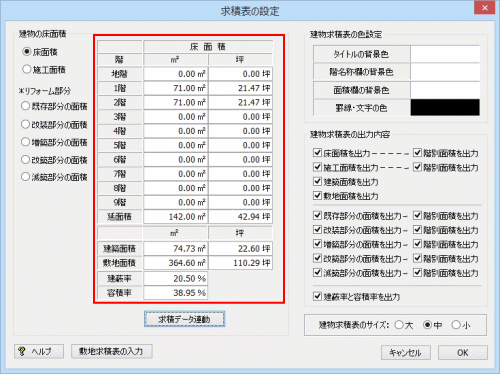Screen dimensions: 500x374
Task: Select the 床面積 radio button
Action: coord(27,52)
